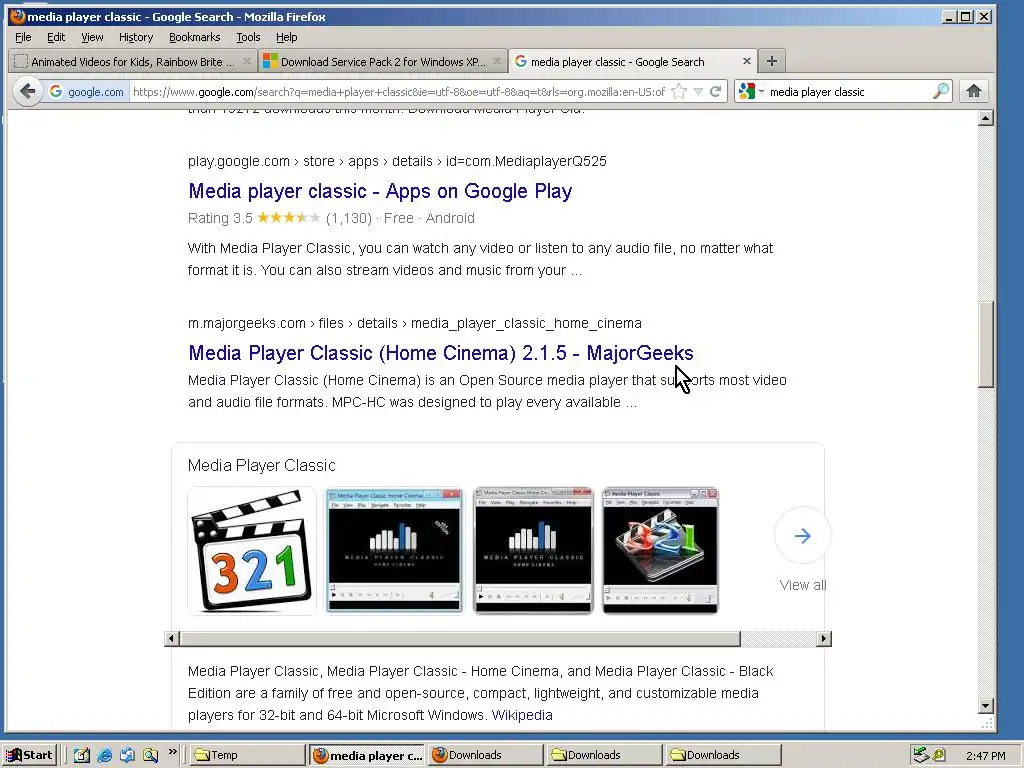This screenshot has width=1024, height=768.
Task: Open a new tab with plus button
Action: (x=772, y=61)
